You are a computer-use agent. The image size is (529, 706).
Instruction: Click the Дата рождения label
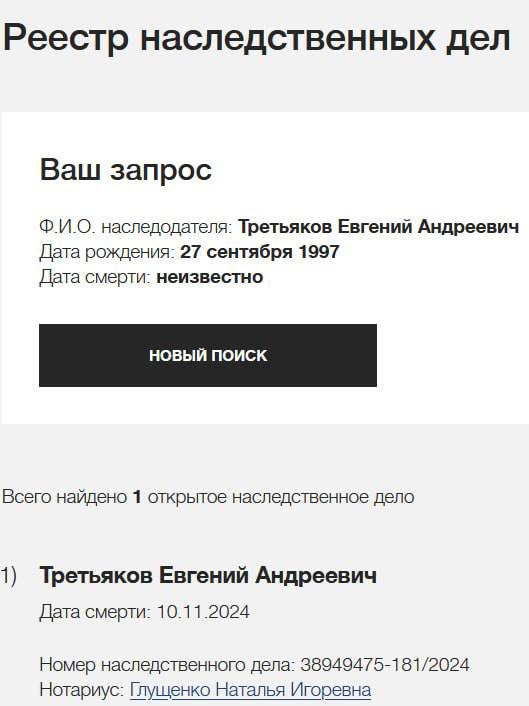pyautogui.click(x=107, y=252)
